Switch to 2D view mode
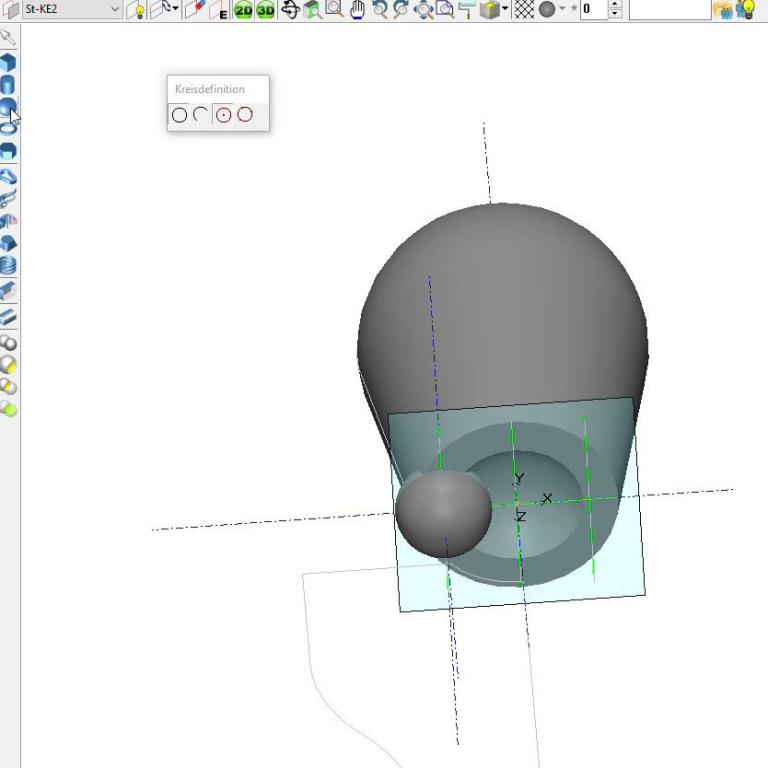Viewport: 768px width, 768px height. 243,10
